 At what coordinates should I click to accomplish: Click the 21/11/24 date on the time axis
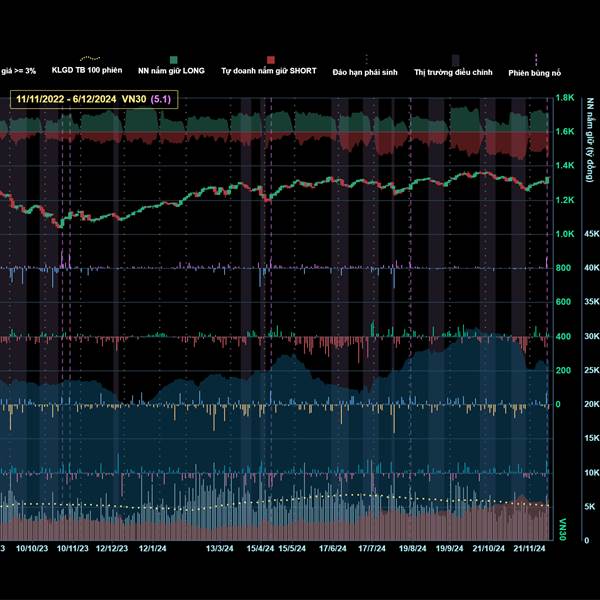click(x=529, y=548)
